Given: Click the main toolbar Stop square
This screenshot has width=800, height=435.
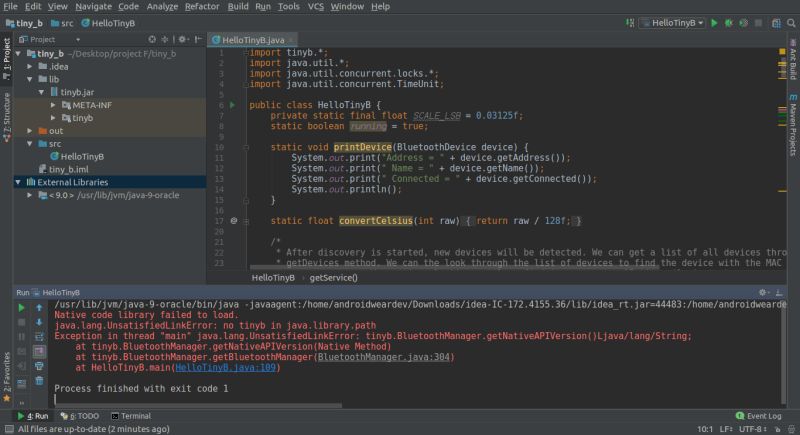Looking at the screenshot, I should click(759, 23).
